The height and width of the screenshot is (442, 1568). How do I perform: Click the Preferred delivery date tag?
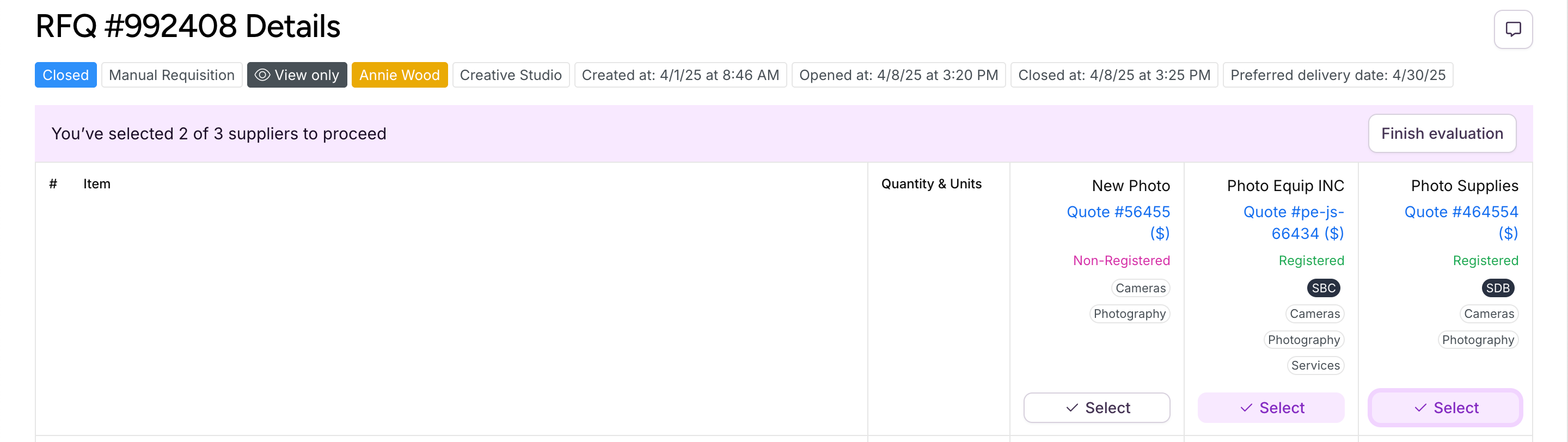click(x=1338, y=75)
